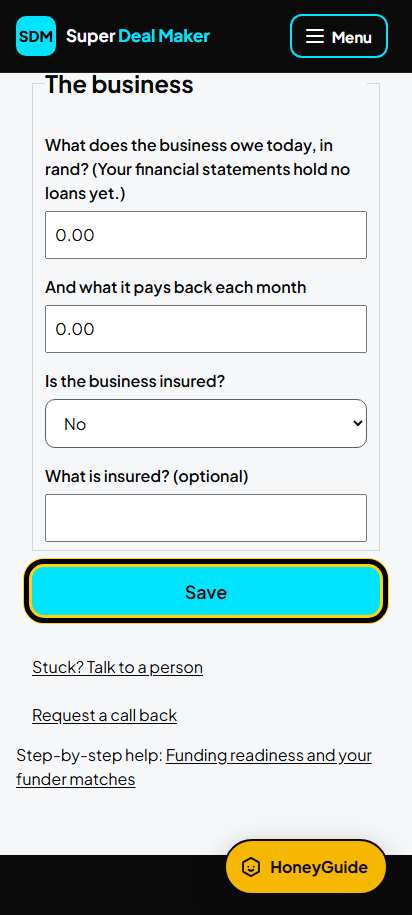Focus the business owes today amount field
The image size is (412, 915).
click(206, 235)
